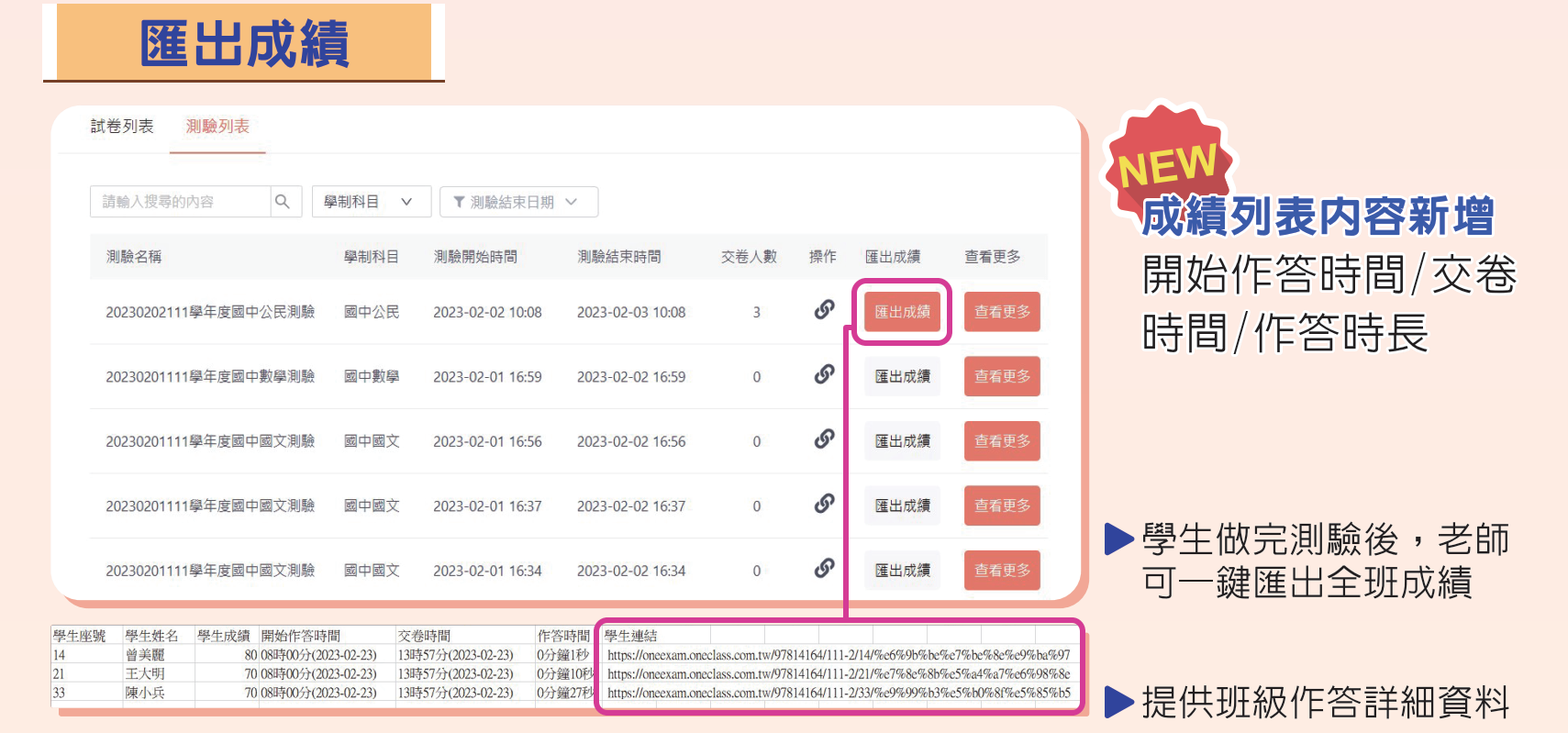Viewport: 1568px width, 733px height.
Task: Copy link icon for 國中公民測驗 row
Action: click(x=824, y=310)
